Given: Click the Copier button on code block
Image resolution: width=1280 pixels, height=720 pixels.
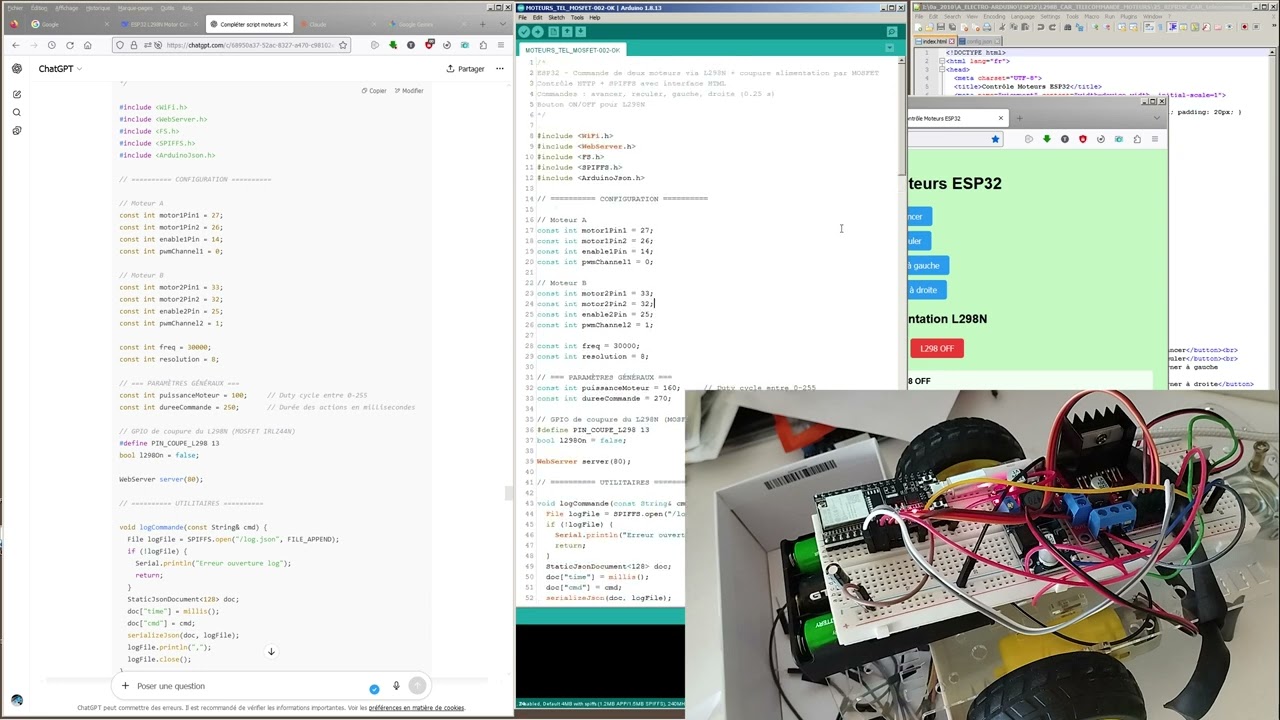Looking at the screenshot, I should coord(374,91).
